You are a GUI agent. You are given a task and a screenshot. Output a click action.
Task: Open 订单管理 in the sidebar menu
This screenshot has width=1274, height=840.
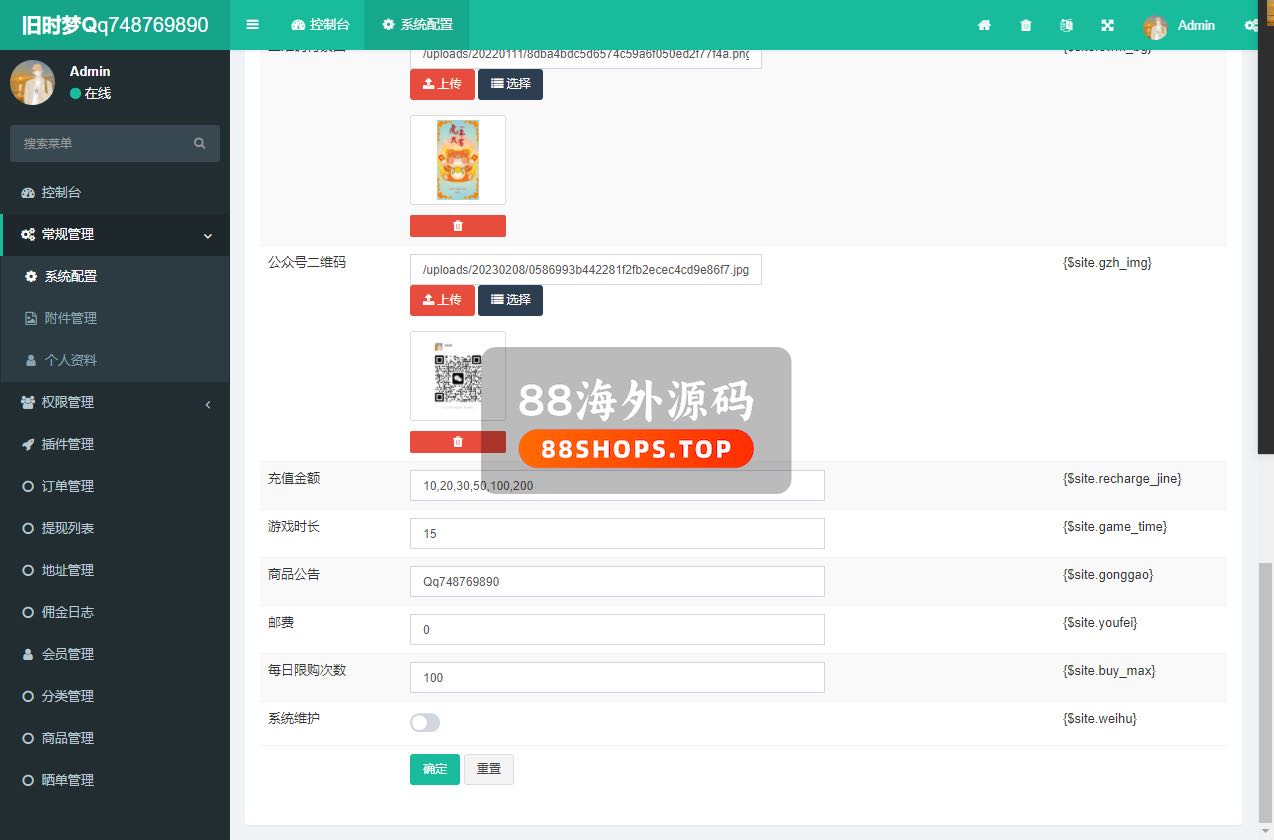(68, 486)
